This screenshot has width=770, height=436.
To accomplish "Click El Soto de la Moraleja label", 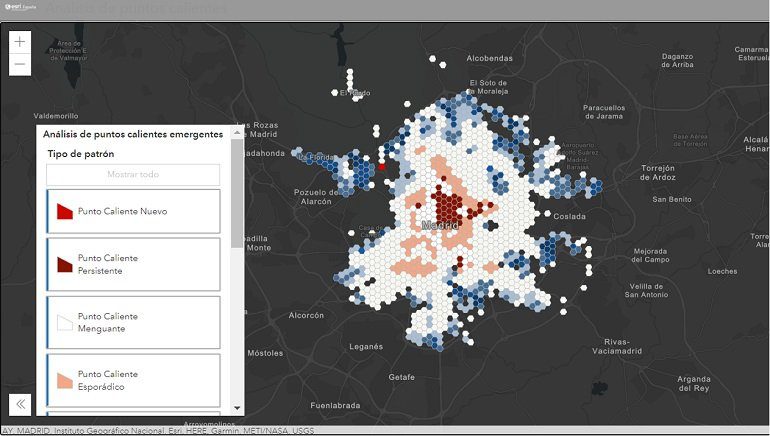I will pos(487,87).
